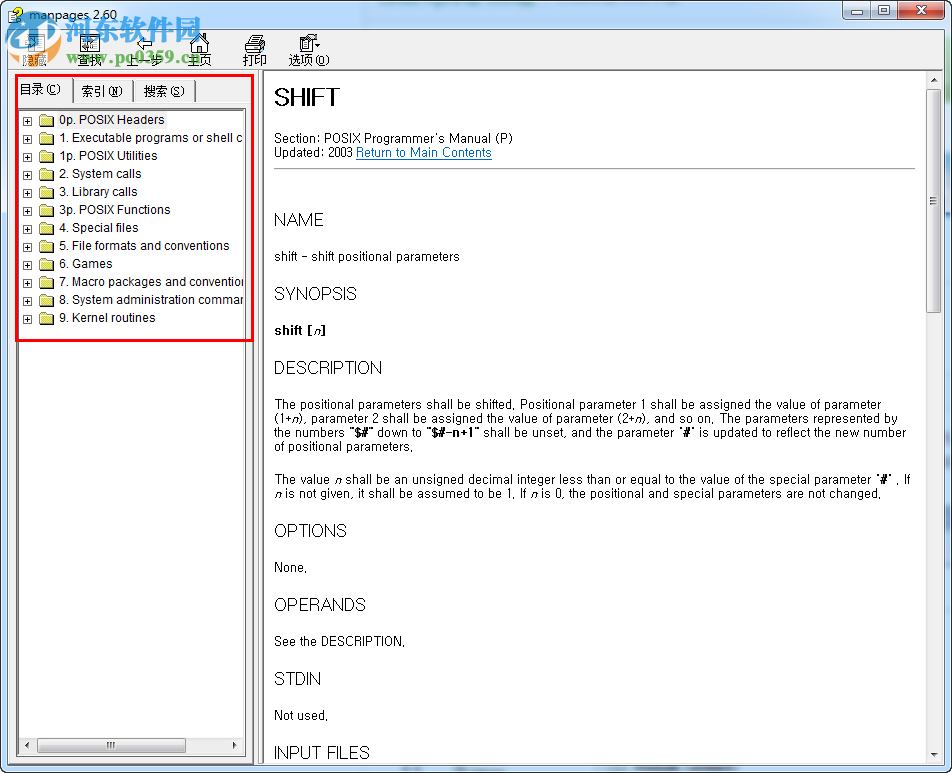Go to the Home page via toolbar icon

(x=199, y=45)
